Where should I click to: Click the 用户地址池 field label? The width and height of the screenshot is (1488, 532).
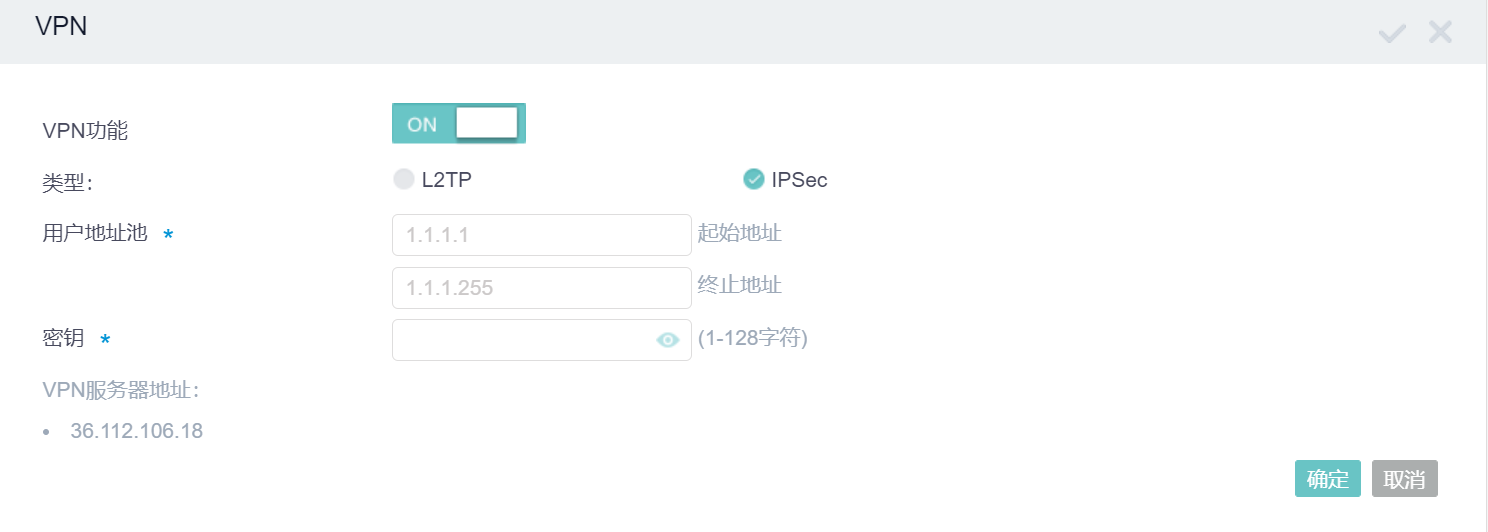pyautogui.click(x=95, y=234)
